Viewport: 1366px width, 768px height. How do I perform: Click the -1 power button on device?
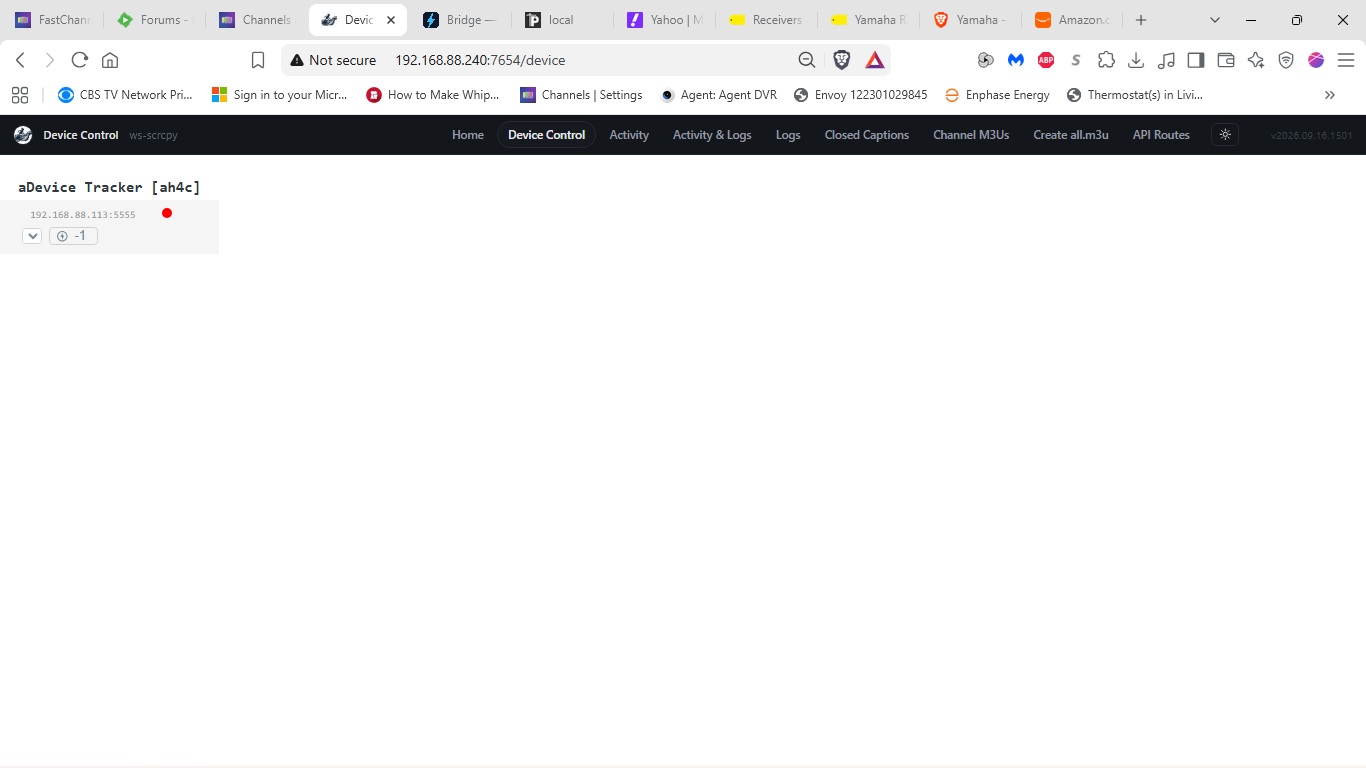coord(73,236)
